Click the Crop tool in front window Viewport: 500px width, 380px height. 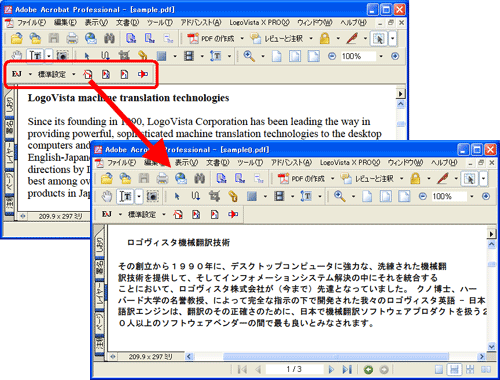click(x=214, y=197)
